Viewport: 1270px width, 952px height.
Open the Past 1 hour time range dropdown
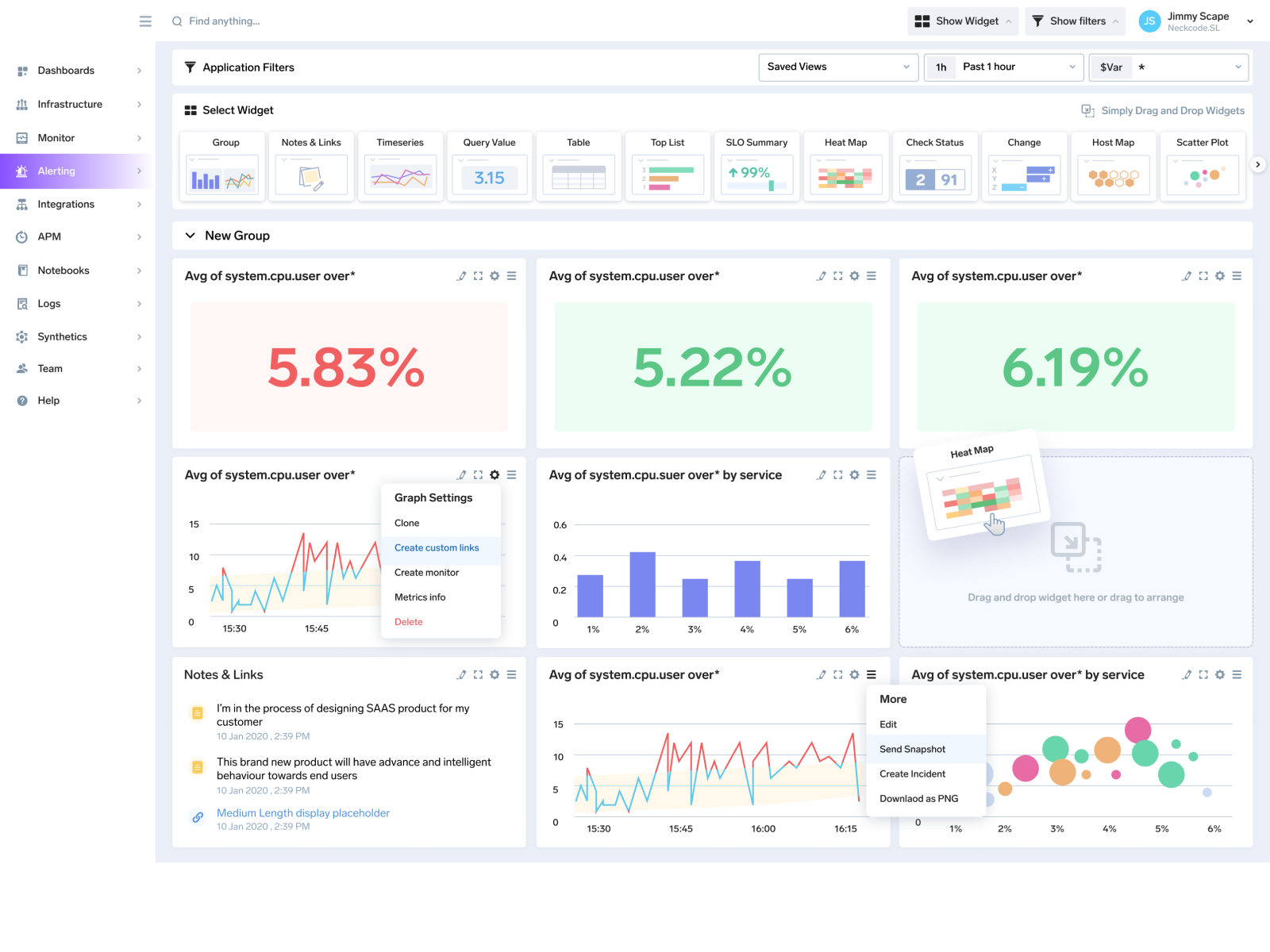point(1003,67)
